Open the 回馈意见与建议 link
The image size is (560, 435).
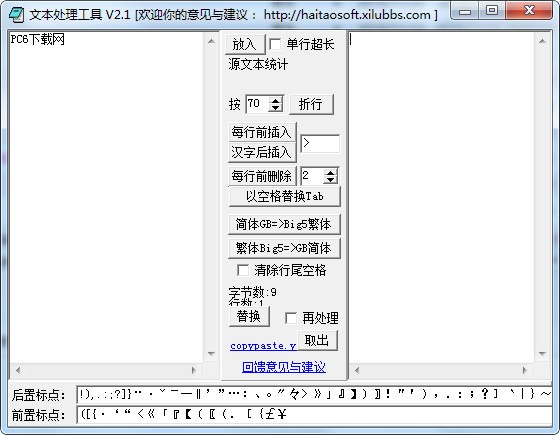[284, 367]
